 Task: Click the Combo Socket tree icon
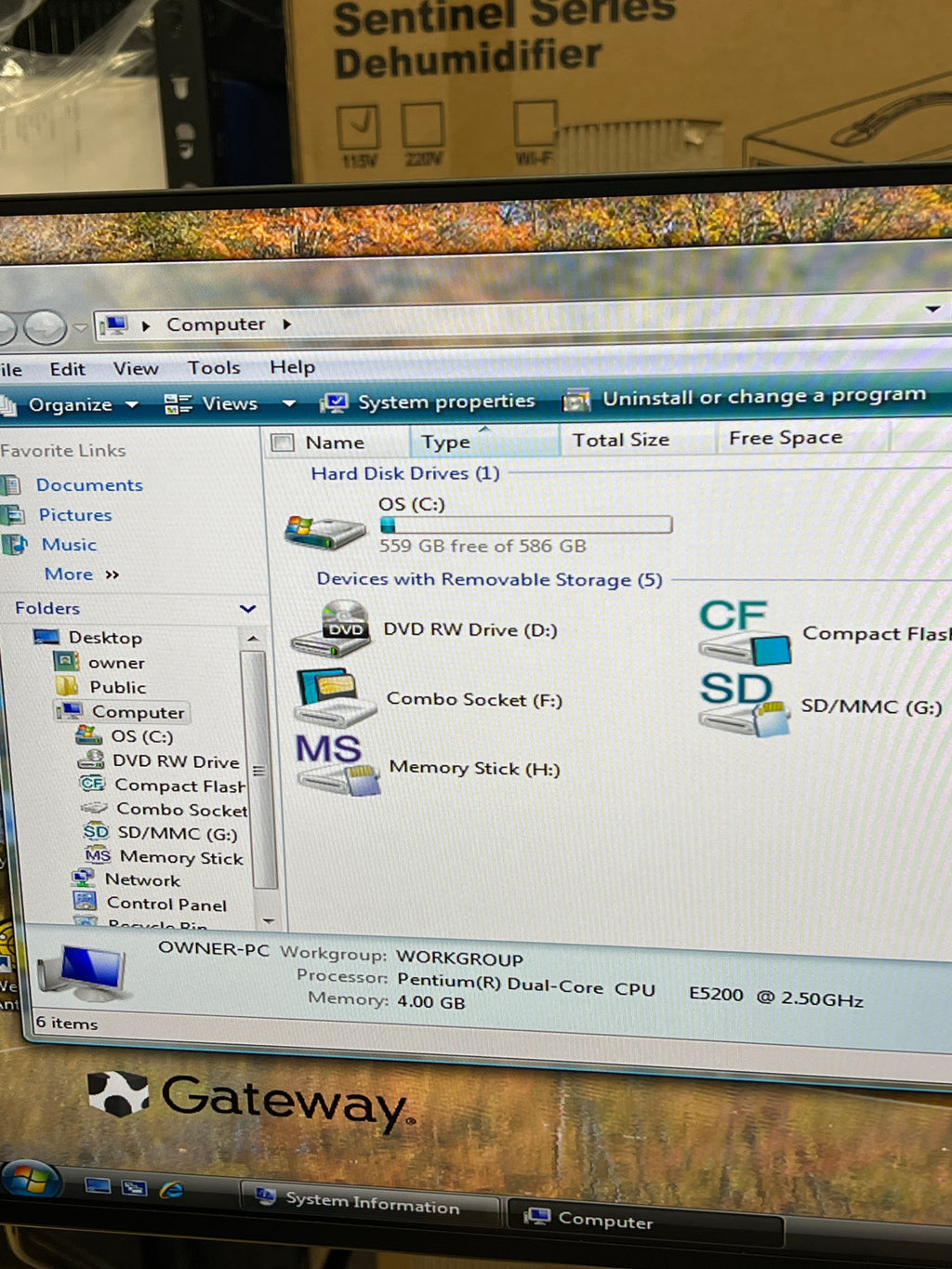(94, 808)
